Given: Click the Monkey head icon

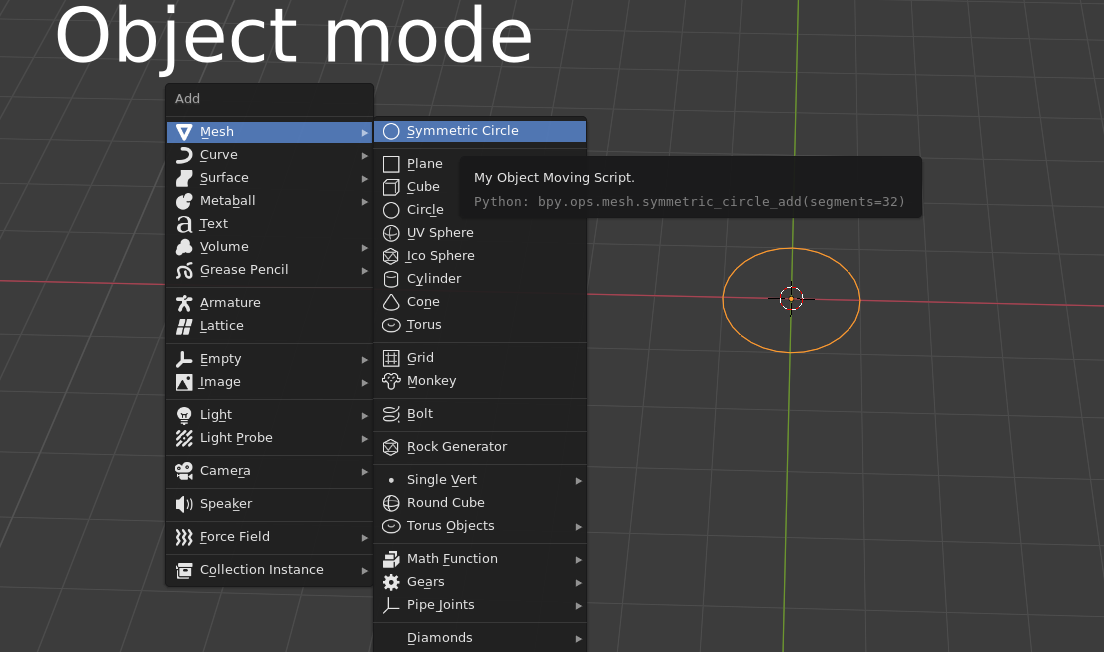Looking at the screenshot, I should [391, 382].
